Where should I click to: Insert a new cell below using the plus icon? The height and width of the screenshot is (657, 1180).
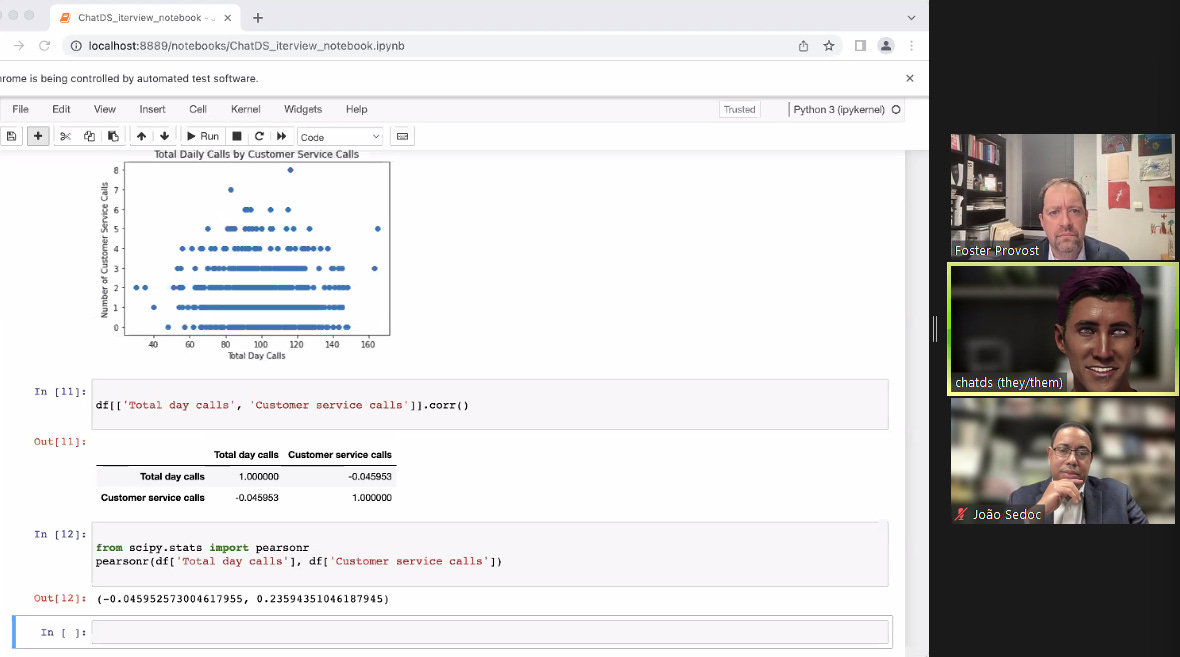38,136
